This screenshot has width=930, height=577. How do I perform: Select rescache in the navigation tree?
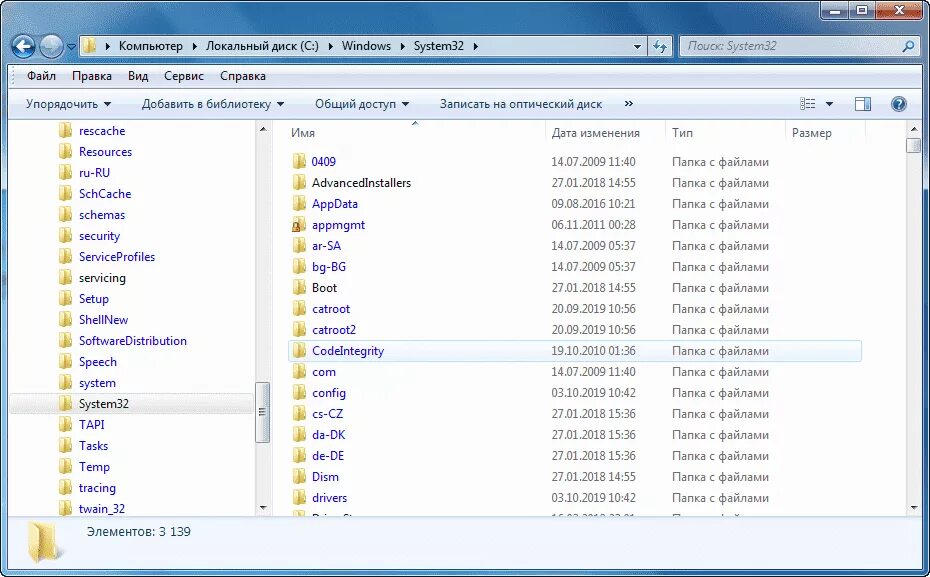pyautogui.click(x=102, y=131)
